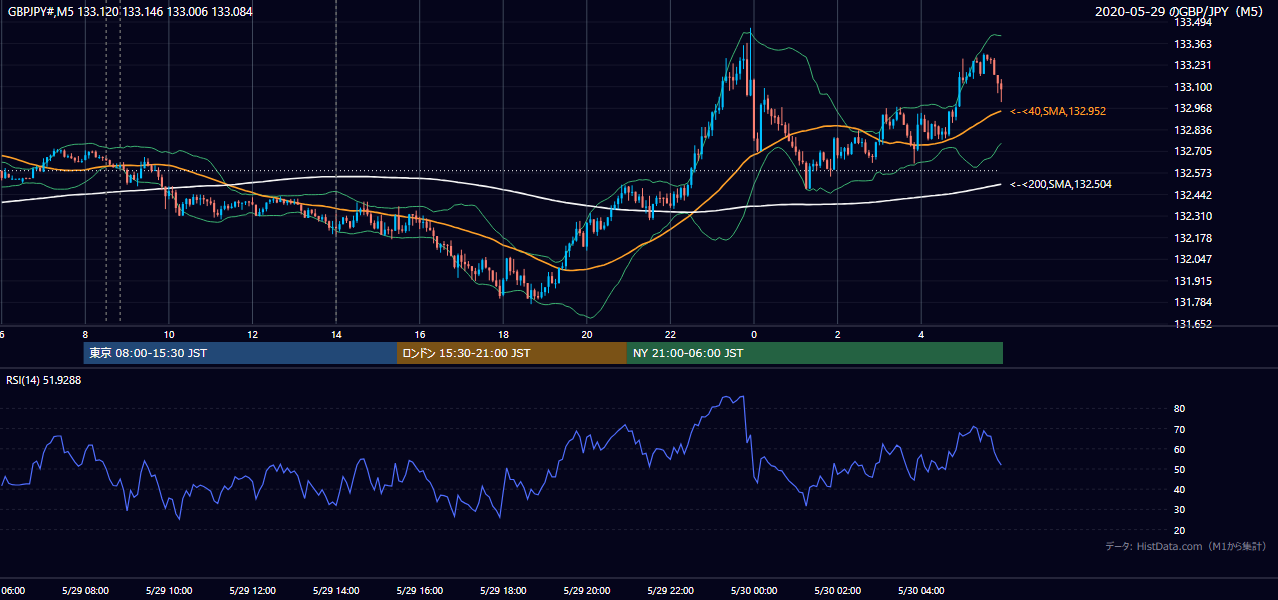This screenshot has width=1278, height=600.
Task: Select the NY 21:00-06:00 JST session bar
Action: pyautogui.click(x=815, y=353)
